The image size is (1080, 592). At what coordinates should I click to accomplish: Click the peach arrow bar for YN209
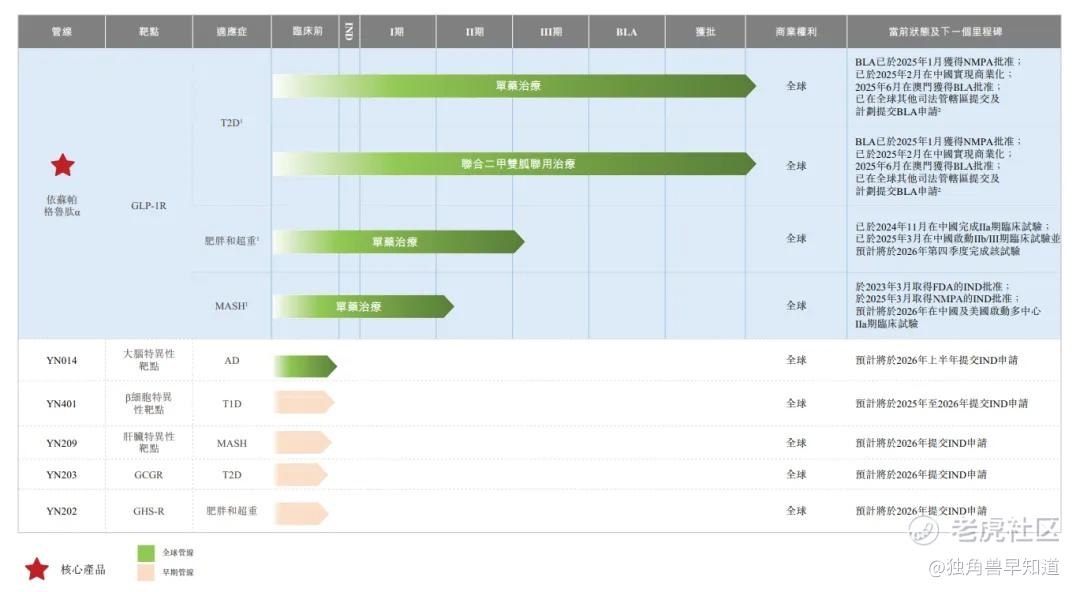[x=302, y=442]
